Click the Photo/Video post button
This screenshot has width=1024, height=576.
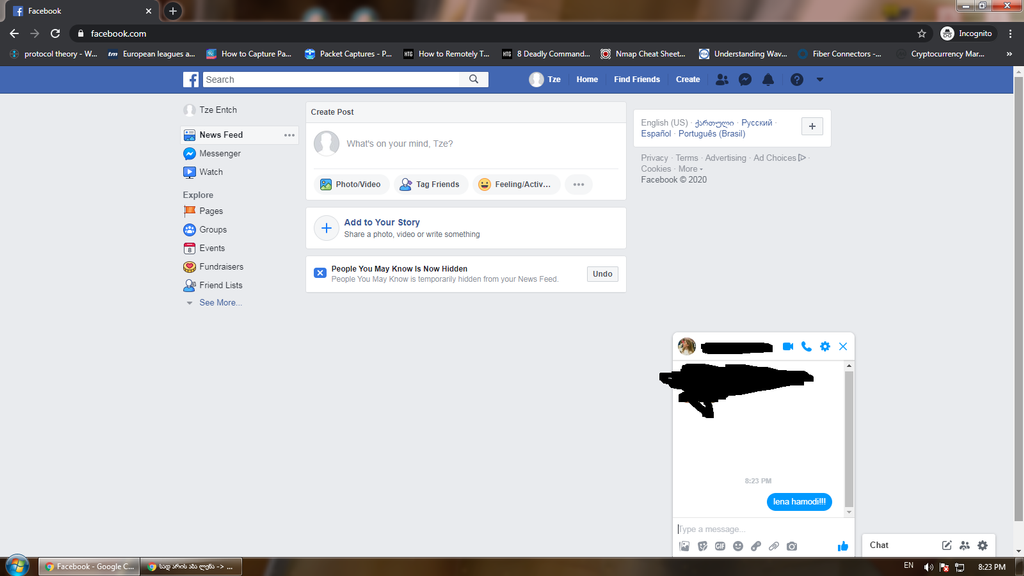tap(350, 184)
